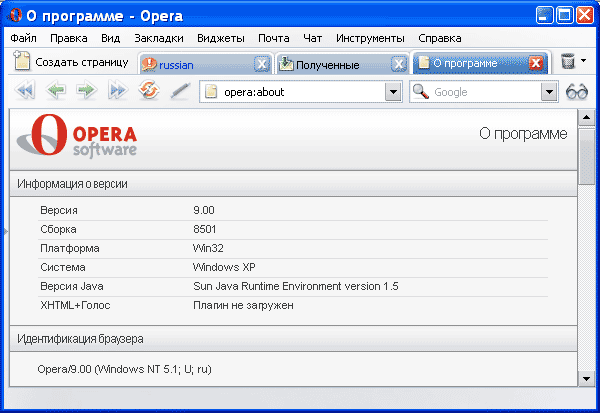Click the mail icon on Полученные tab
600x413 pixels.
(286, 64)
